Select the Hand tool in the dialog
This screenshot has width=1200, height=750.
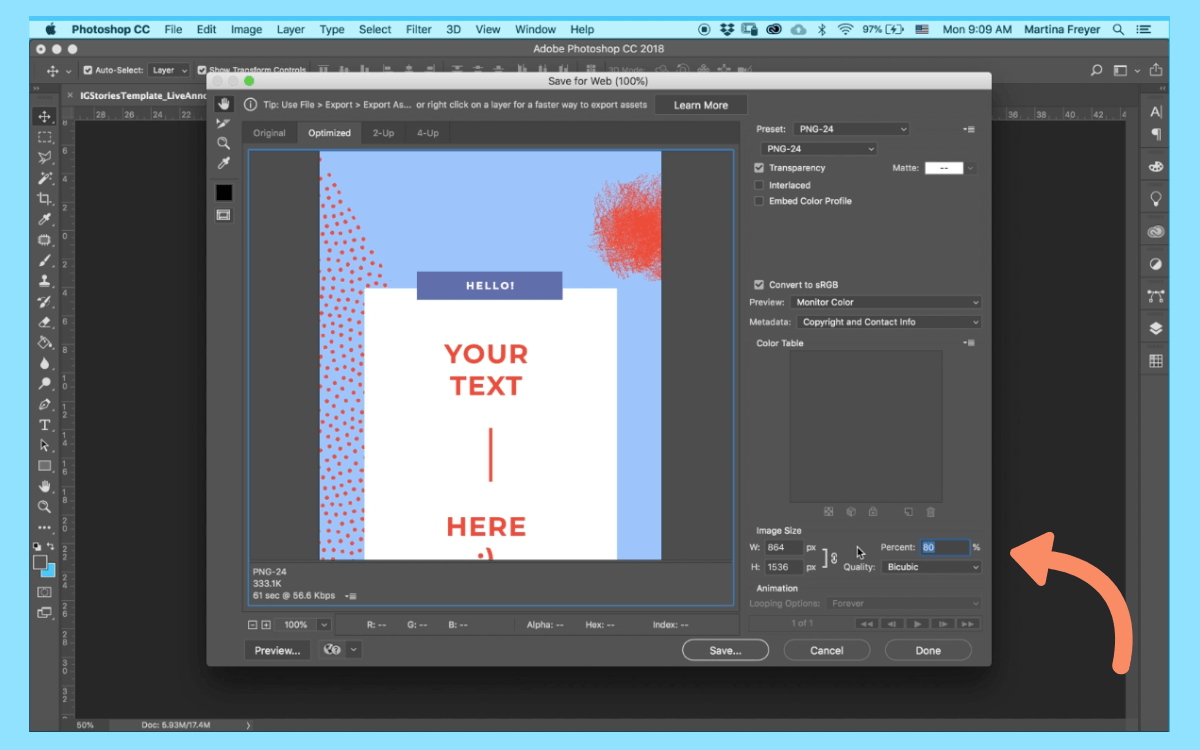[x=224, y=105]
